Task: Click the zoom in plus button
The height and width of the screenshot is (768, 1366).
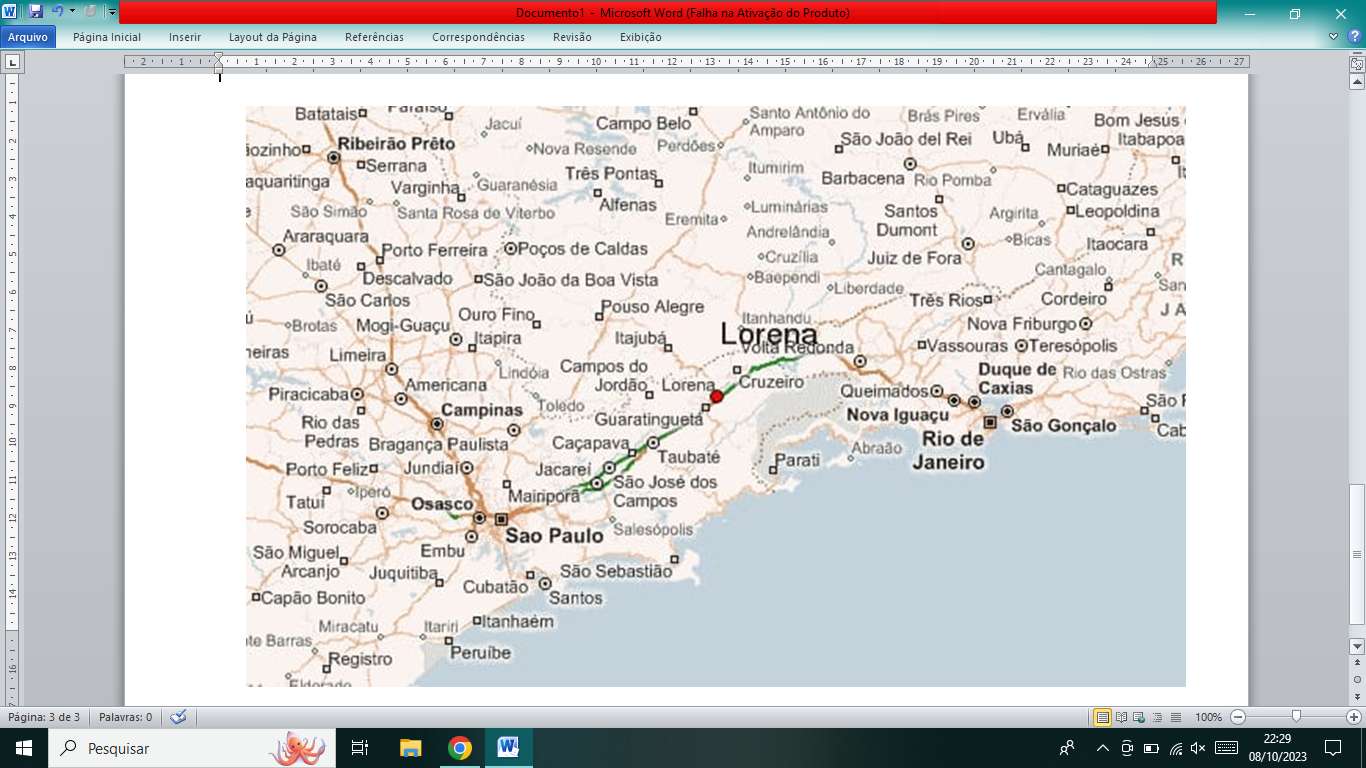Action: tap(1354, 717)
